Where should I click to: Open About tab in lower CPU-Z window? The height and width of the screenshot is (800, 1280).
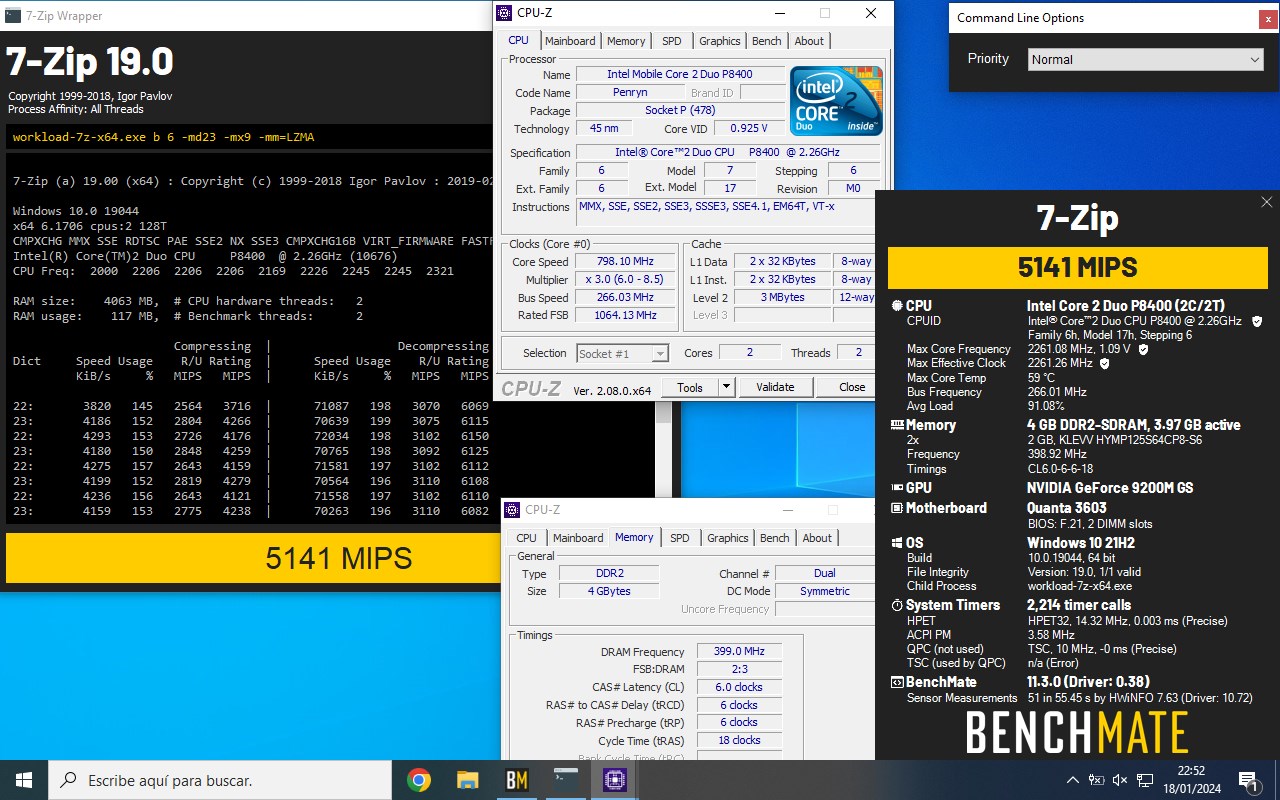point(817,538)
